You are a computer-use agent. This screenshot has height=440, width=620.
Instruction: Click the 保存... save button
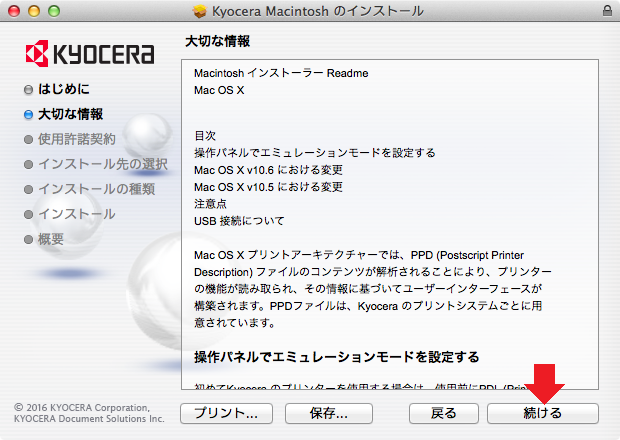[x=329, y=413]
